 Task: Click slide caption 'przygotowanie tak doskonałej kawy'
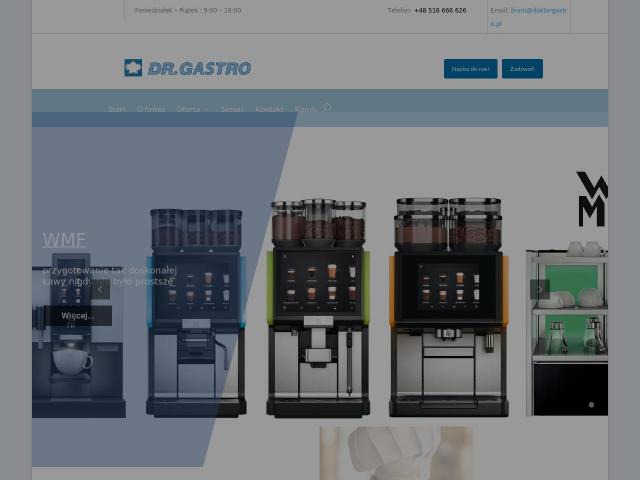click(109, 276)
